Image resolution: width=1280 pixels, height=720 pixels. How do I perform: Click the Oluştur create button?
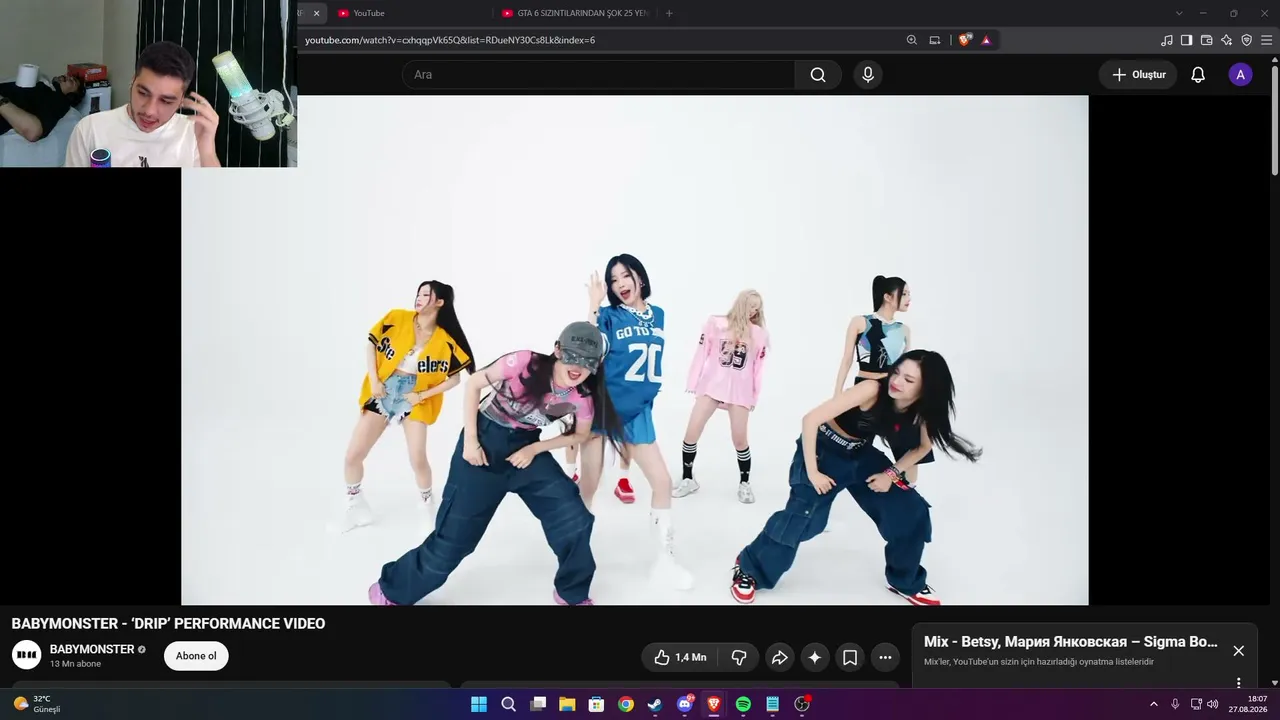[x=1139, y=75]
